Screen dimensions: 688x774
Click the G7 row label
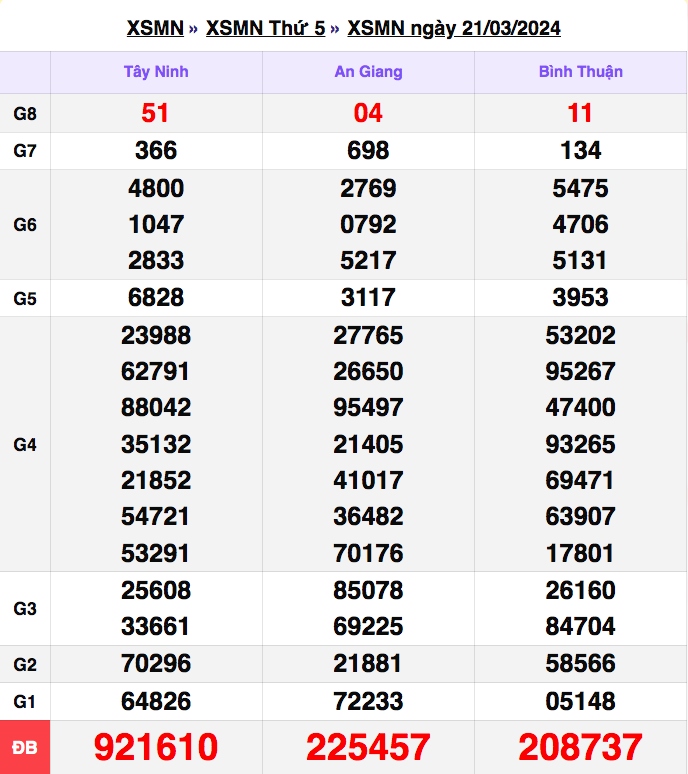tap(25, 151)
